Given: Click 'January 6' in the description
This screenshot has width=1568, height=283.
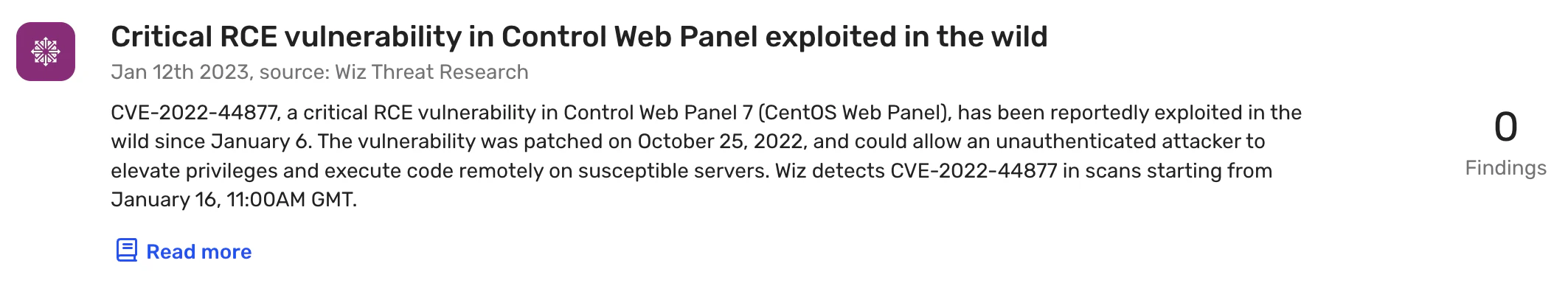Looking at the screenshot, I should pyautogui.click(x=260, y=141).
